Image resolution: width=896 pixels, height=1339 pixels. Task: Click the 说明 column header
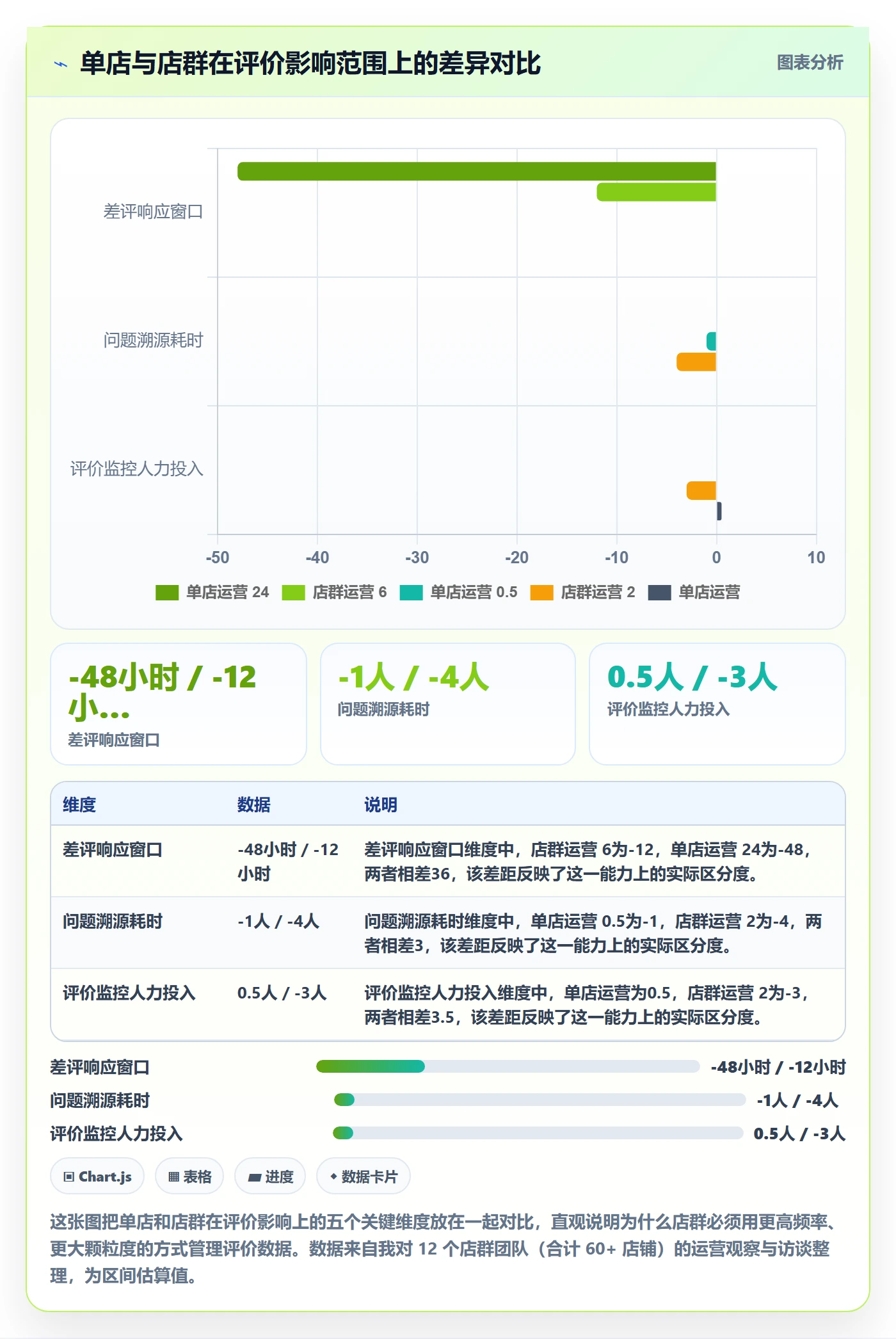click(x=381, y=805)
